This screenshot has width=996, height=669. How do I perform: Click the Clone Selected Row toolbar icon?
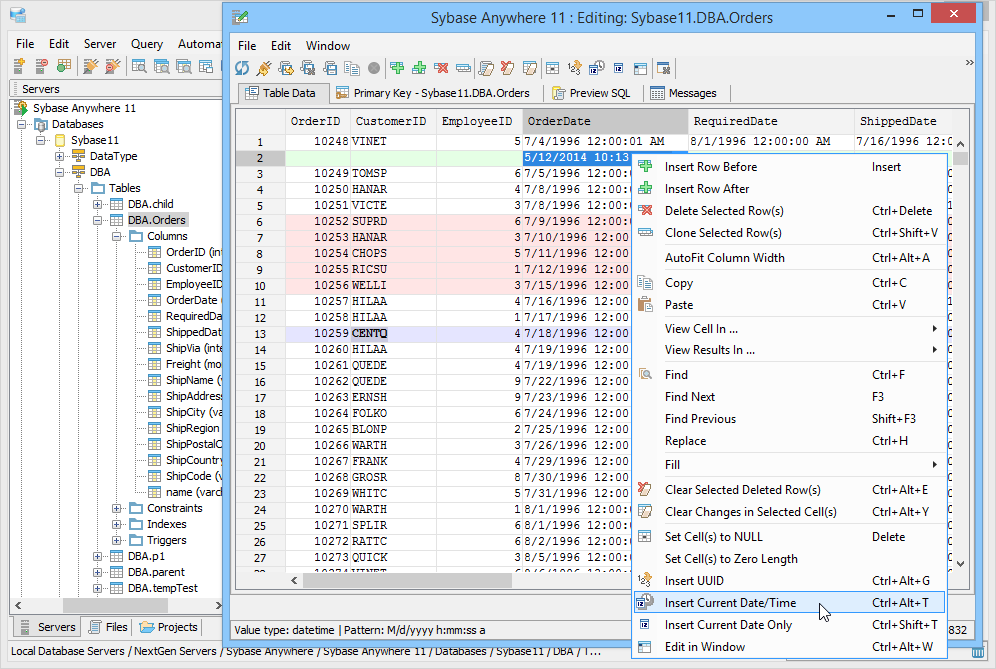coord(464,68)
